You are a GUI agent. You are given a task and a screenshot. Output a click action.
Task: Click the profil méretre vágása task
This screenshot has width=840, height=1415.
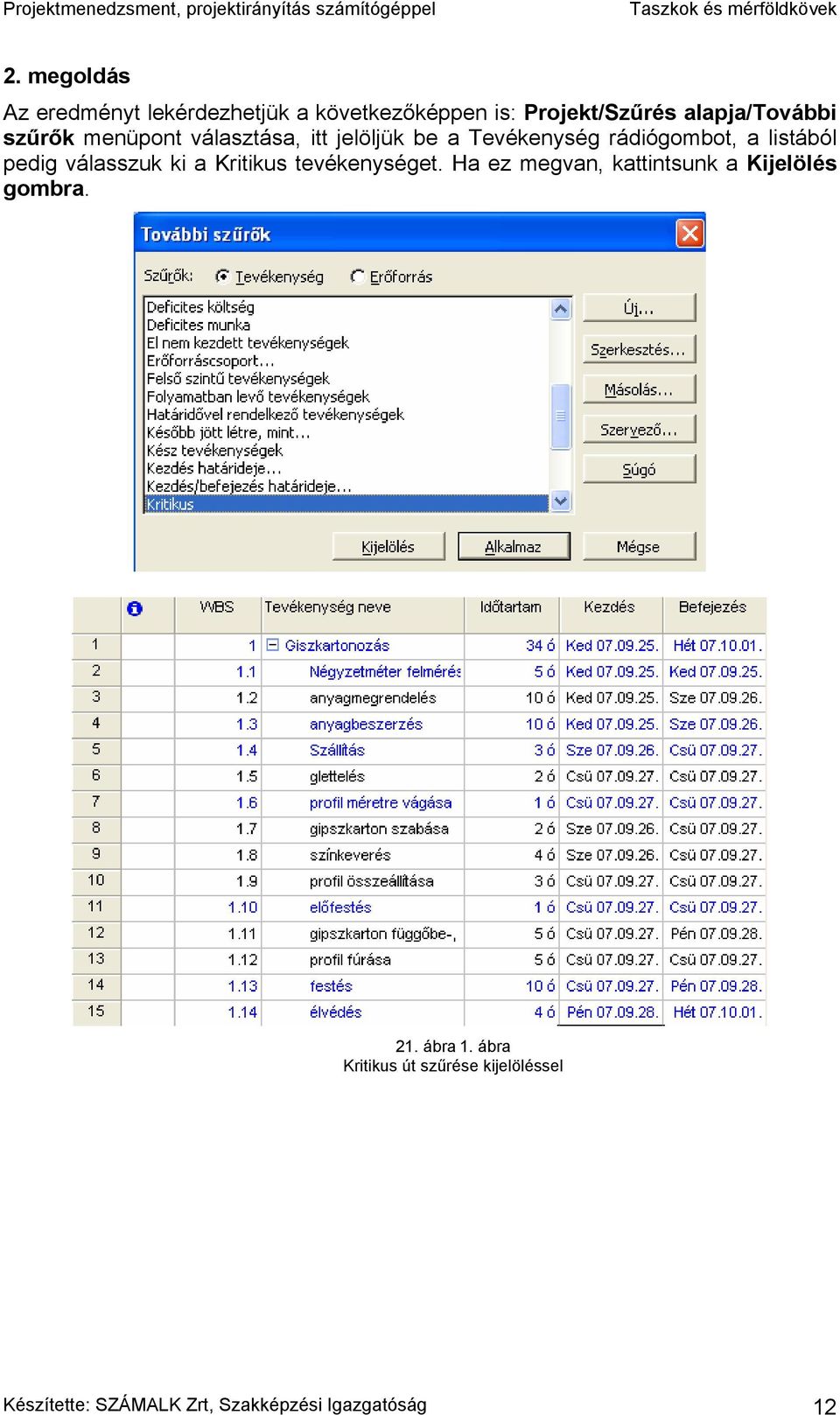point(381,803)
